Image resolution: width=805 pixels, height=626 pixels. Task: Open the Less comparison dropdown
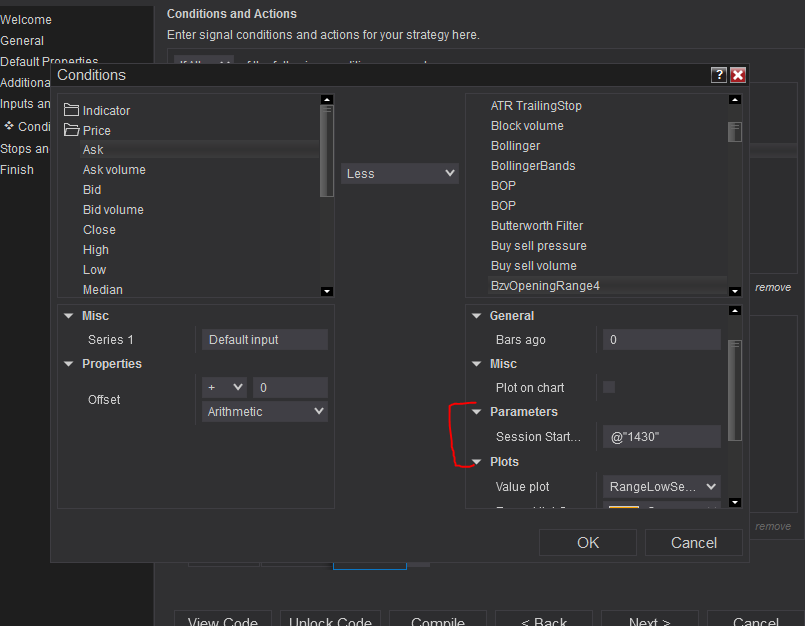pyautogui.click(x=399, y=174)
